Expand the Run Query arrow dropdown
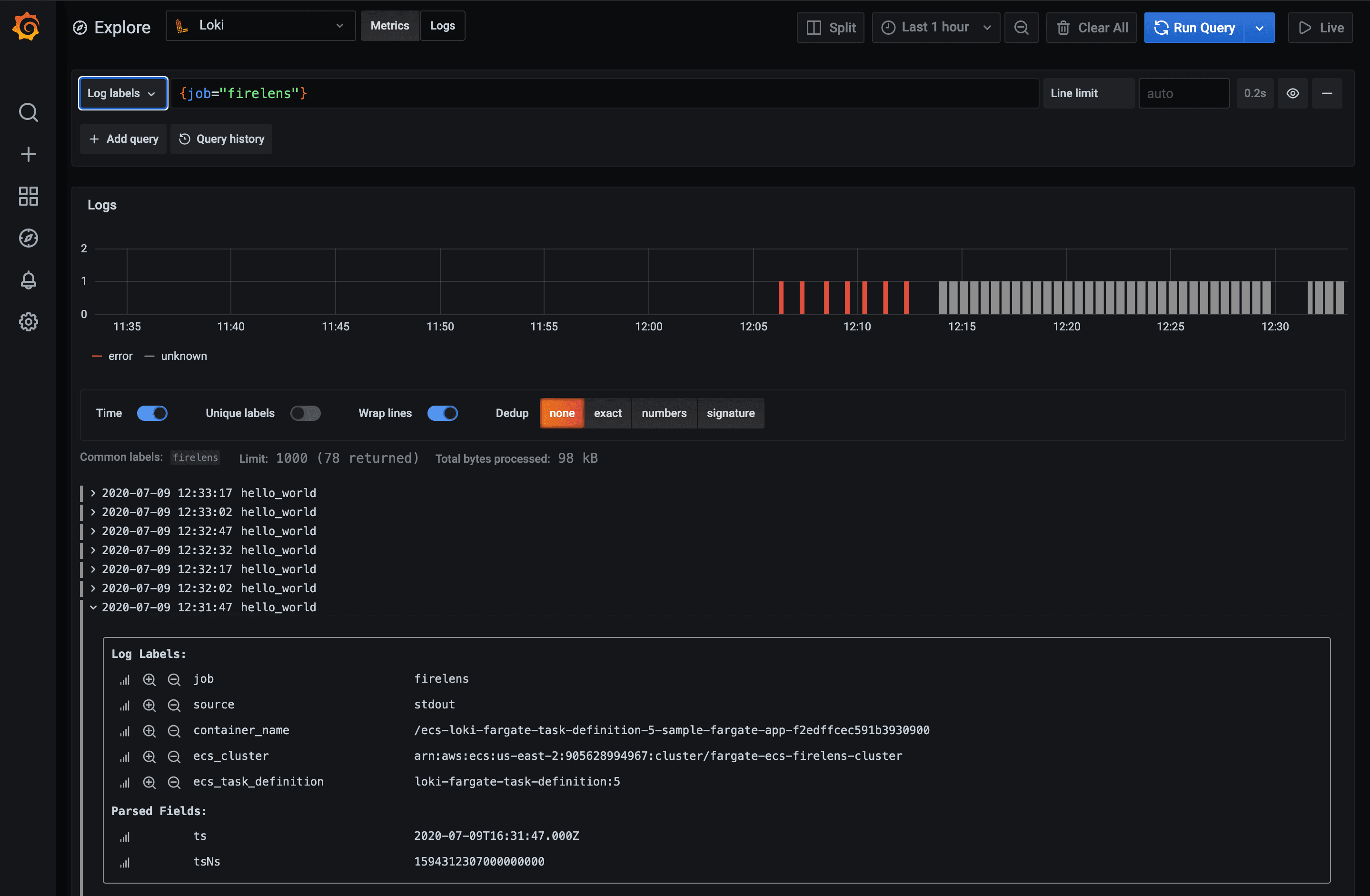Viewport: 1370px width, 896px height. click(x=1260, y=27)
